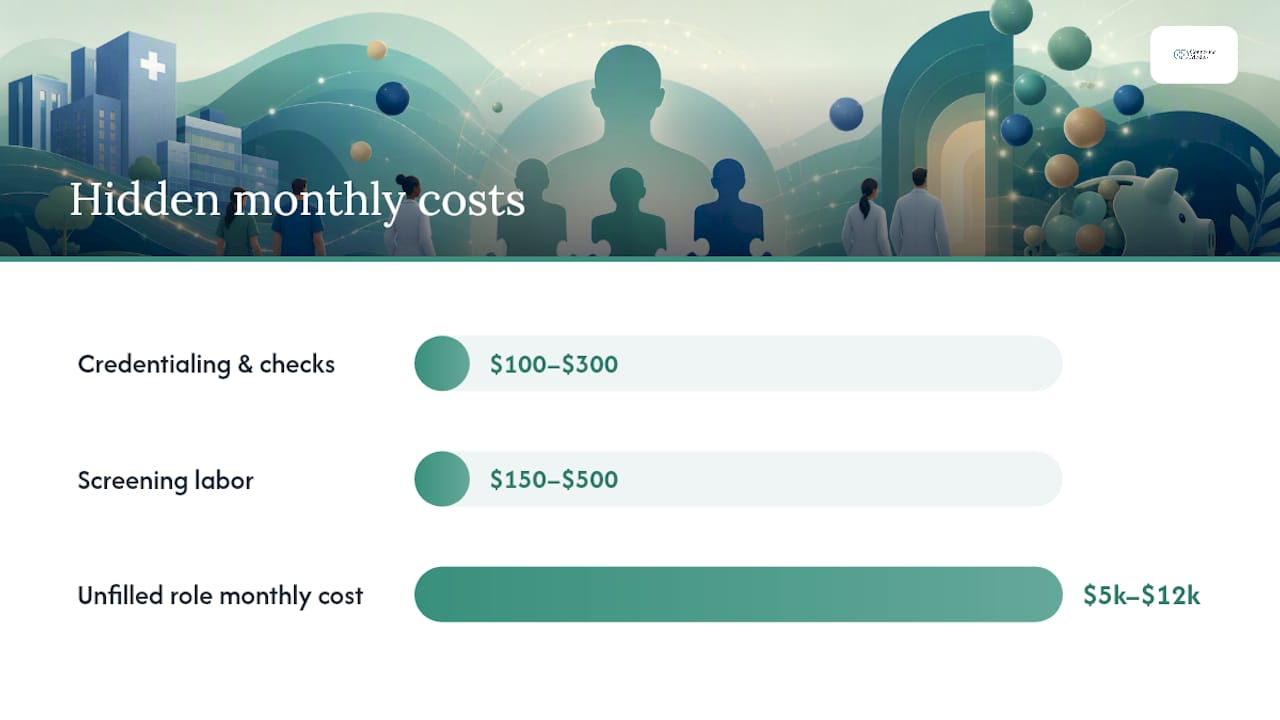1280x720 pixels.
Task: Click the $5k–$12k value text
Action: [x=1141, y=596]
